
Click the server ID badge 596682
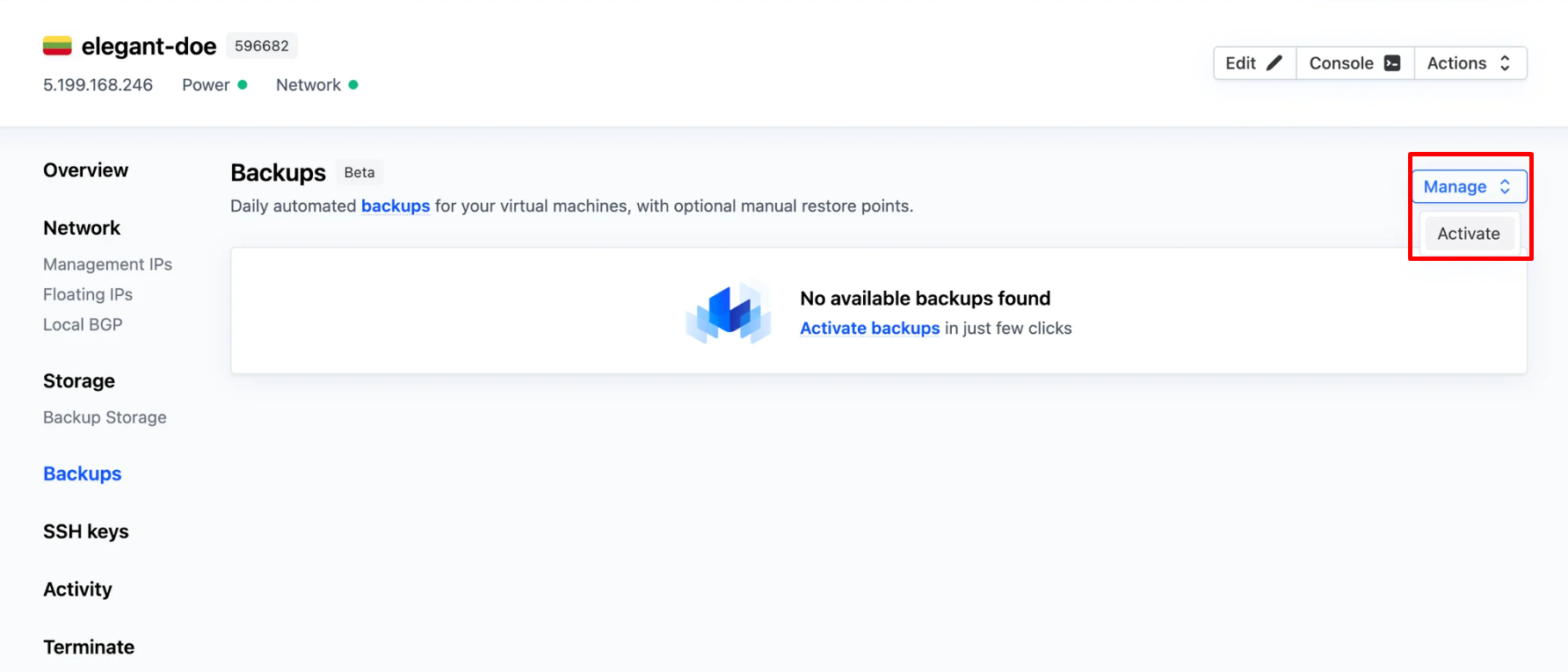(x=262, y=46)
